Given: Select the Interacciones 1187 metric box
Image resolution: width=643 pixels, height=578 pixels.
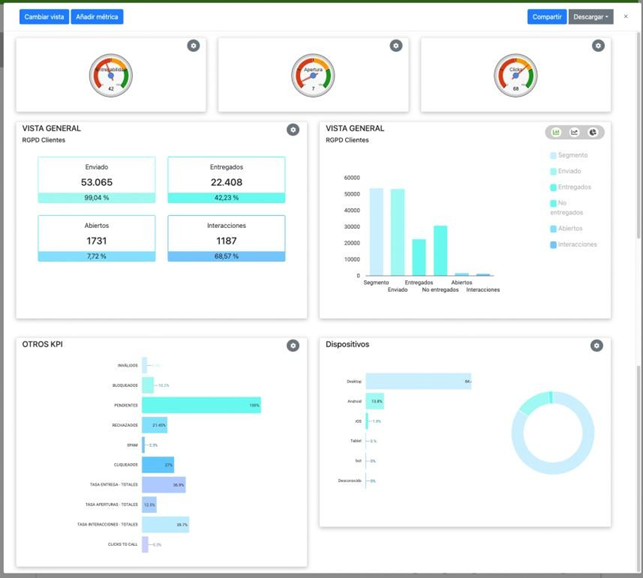Looking at the screenshot, I should pyautogui.click(x=226, y=238).
